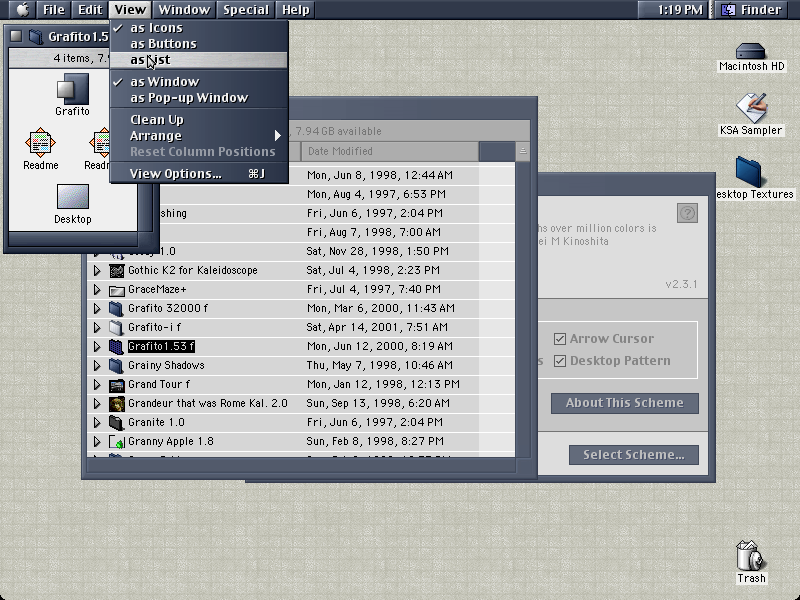Open the Apple menu
The width and height of the screenshot is (800, 600).
22,9
